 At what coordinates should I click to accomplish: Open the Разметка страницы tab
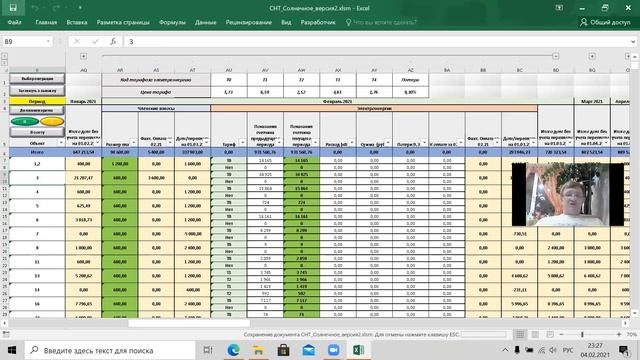coord(123,22)
